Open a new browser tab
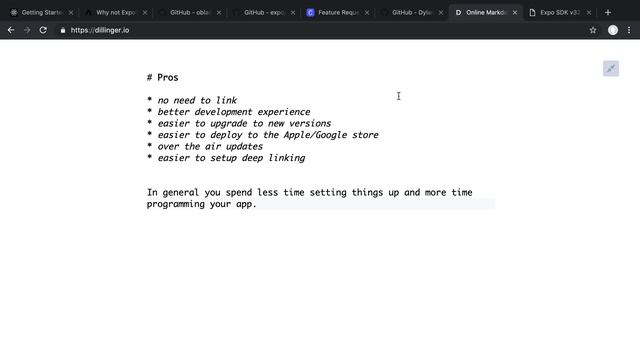The image size is (640, 360). coord(608,13)
